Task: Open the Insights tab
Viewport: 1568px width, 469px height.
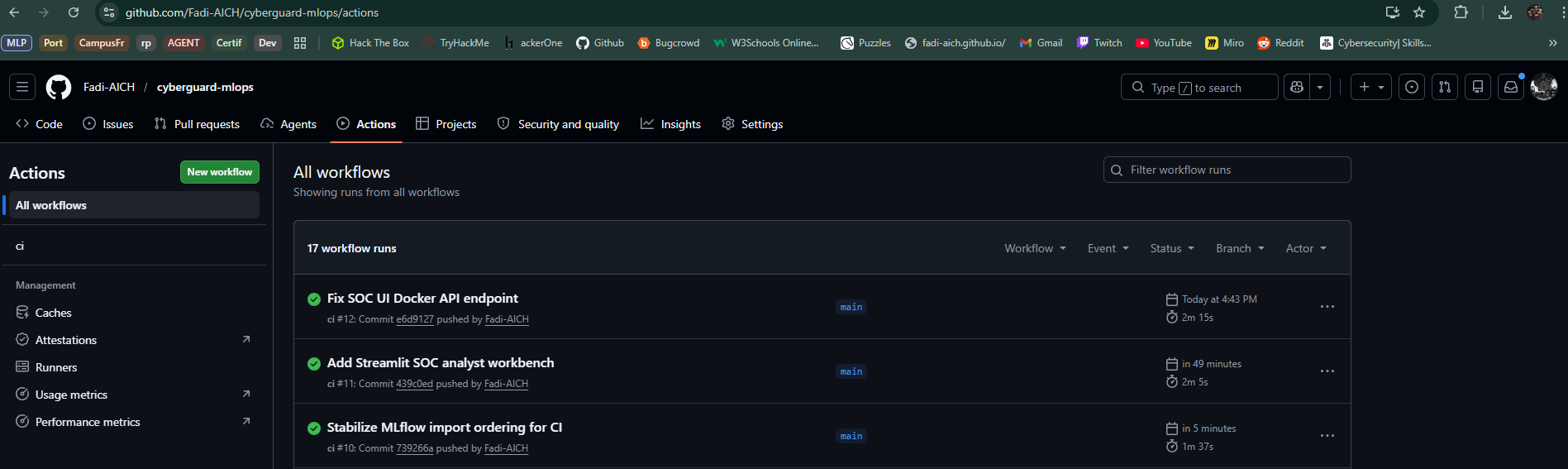Action: click(x=670, y=124)
